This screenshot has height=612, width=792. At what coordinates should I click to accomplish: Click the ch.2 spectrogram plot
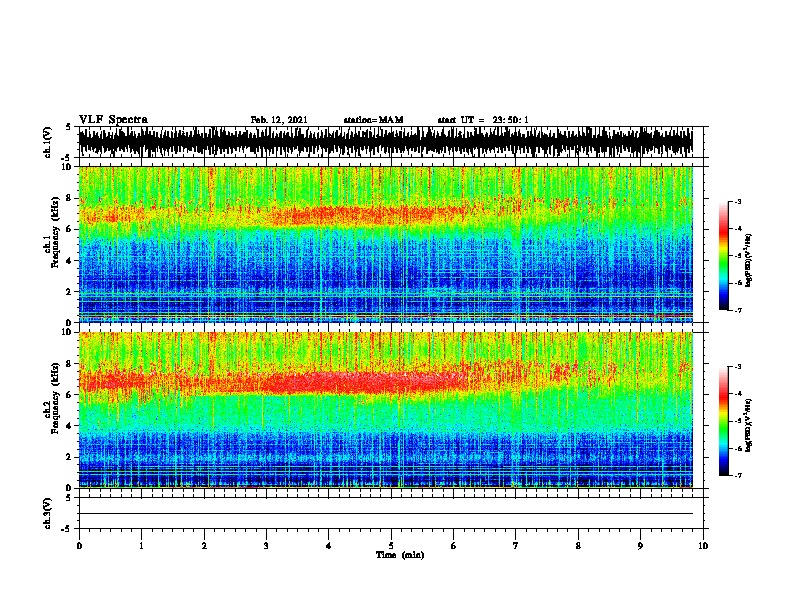pyautogui.click(x=385, y=410)
